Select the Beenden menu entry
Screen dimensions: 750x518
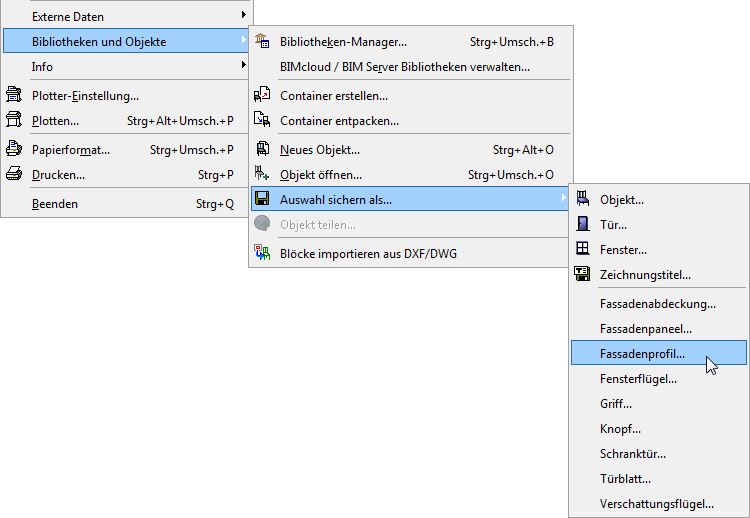tap(55, 203)
